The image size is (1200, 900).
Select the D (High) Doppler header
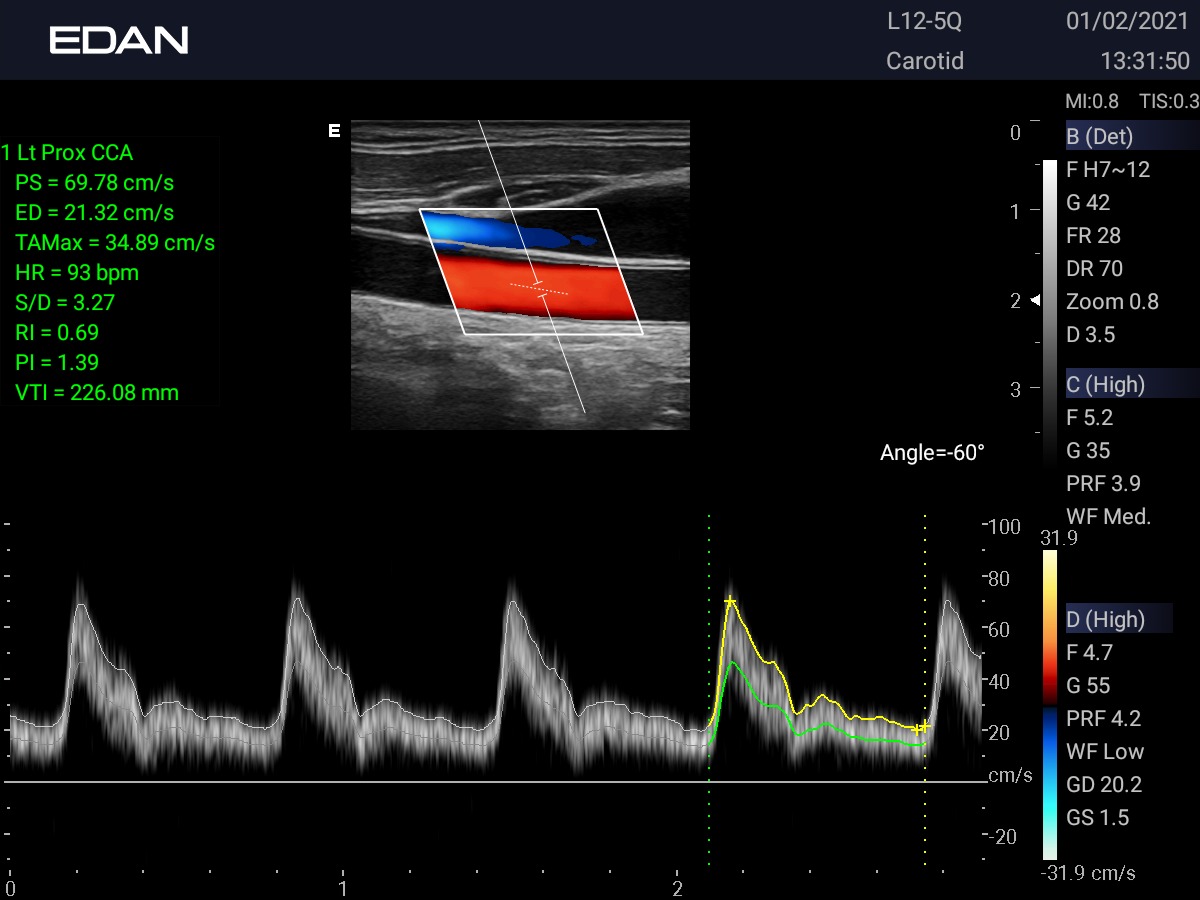pyautogui.click(x=1105, y=620)
